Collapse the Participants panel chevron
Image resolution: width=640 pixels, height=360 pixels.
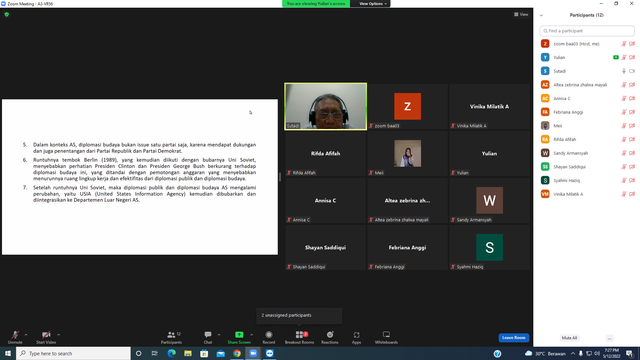[x=542, y=15]
